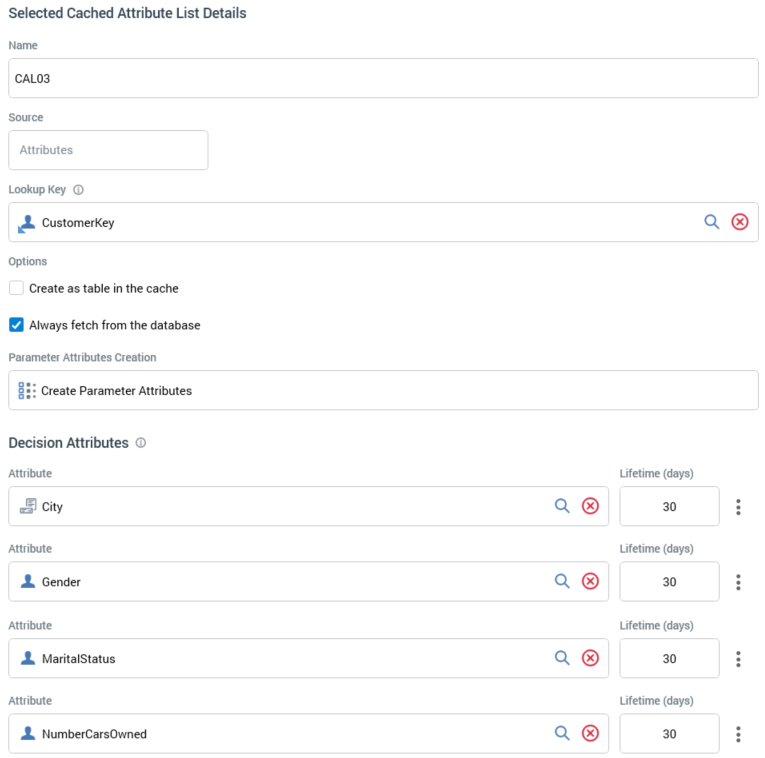Click the Name field containing CAL03
Image resolution: width=765 pixels, height=758 pixels.
383,78
